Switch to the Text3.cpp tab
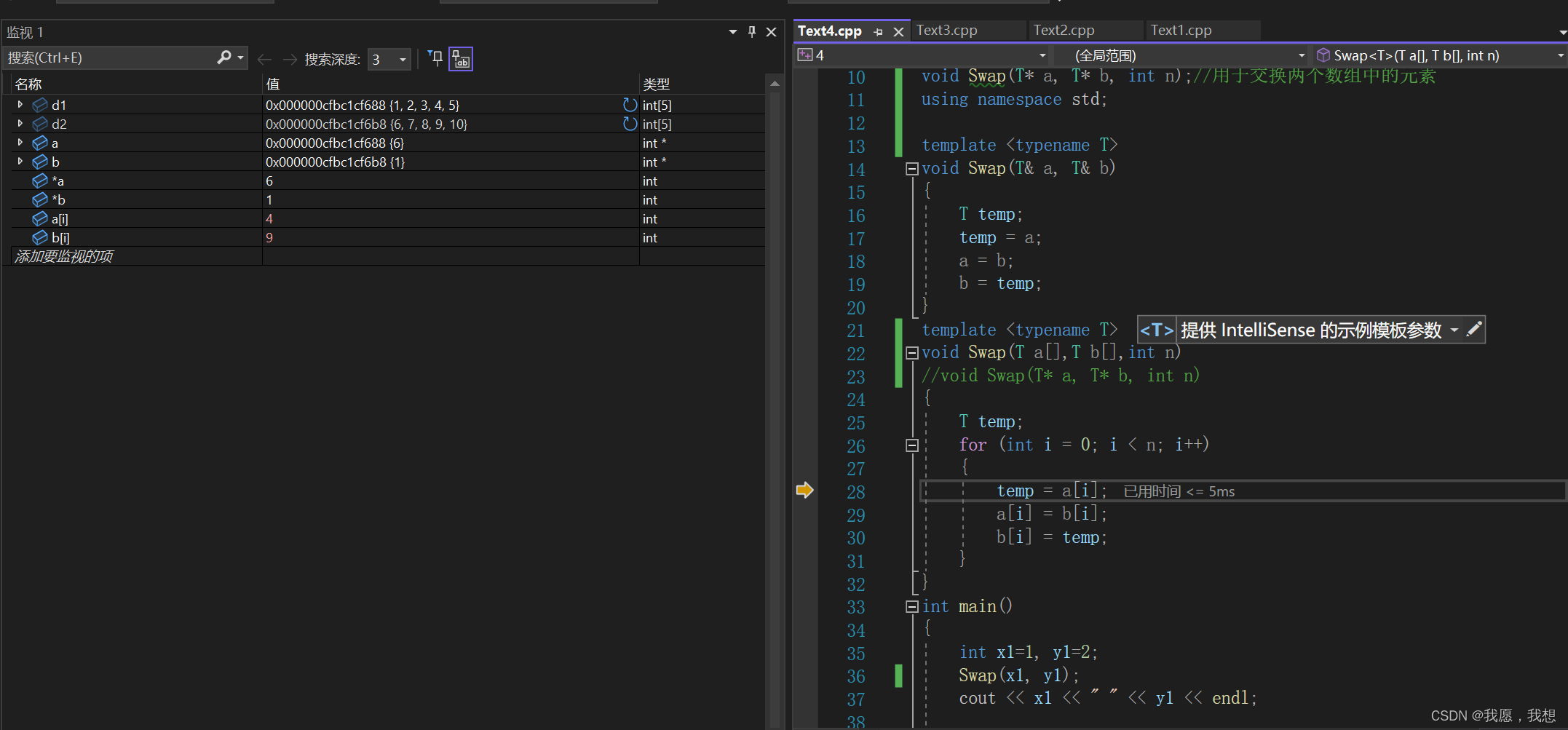The height and width of the screenshot is (730, 1568). [946, 30]
